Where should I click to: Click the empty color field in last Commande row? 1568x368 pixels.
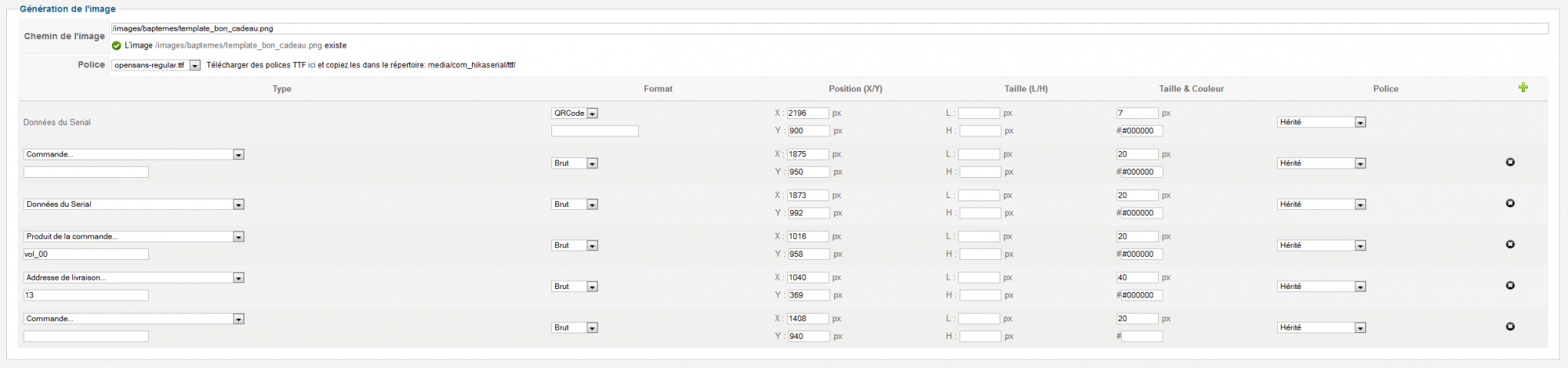click(1142, 337)
